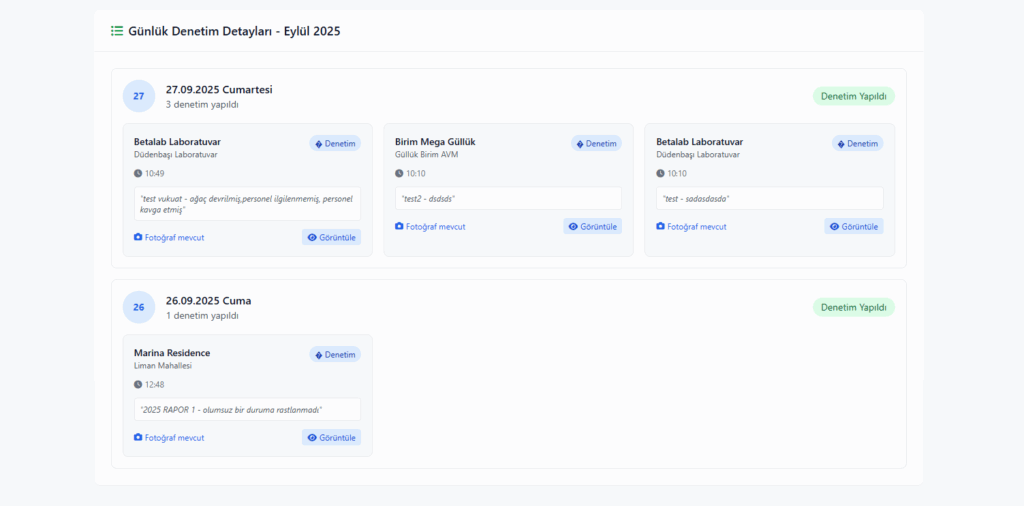Click the 27.09.2025 Cumartesi date heading

pyautogui.click(x=219, y=89)
